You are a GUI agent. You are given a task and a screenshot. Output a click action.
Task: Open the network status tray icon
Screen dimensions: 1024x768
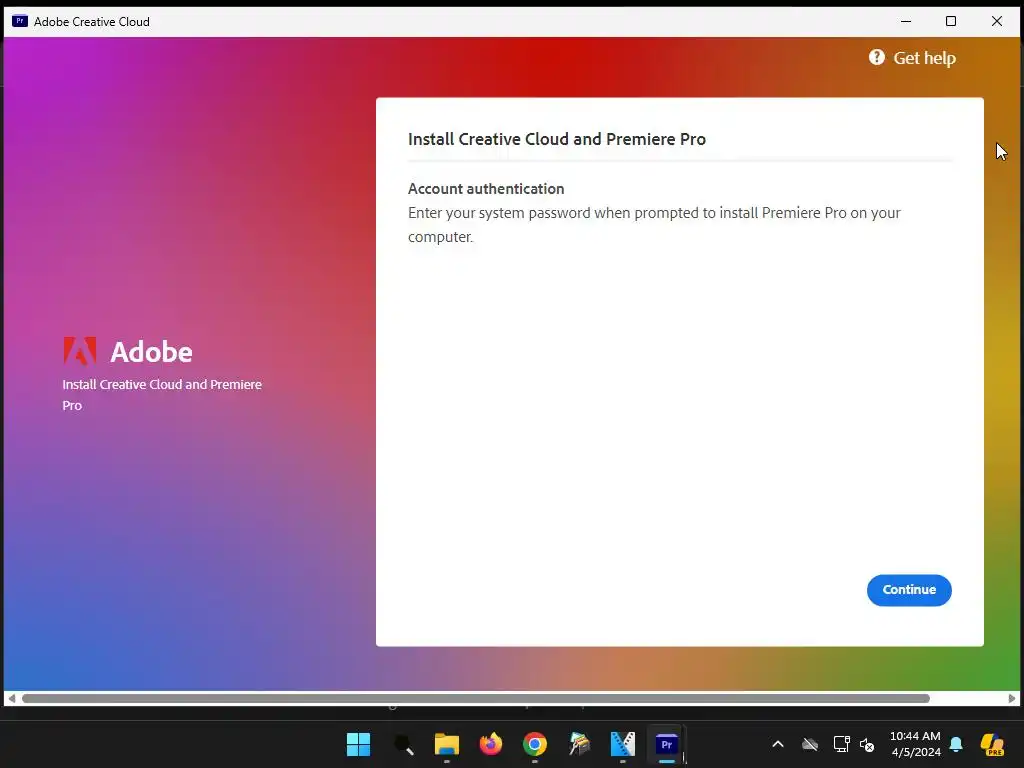tap(841, 744)
